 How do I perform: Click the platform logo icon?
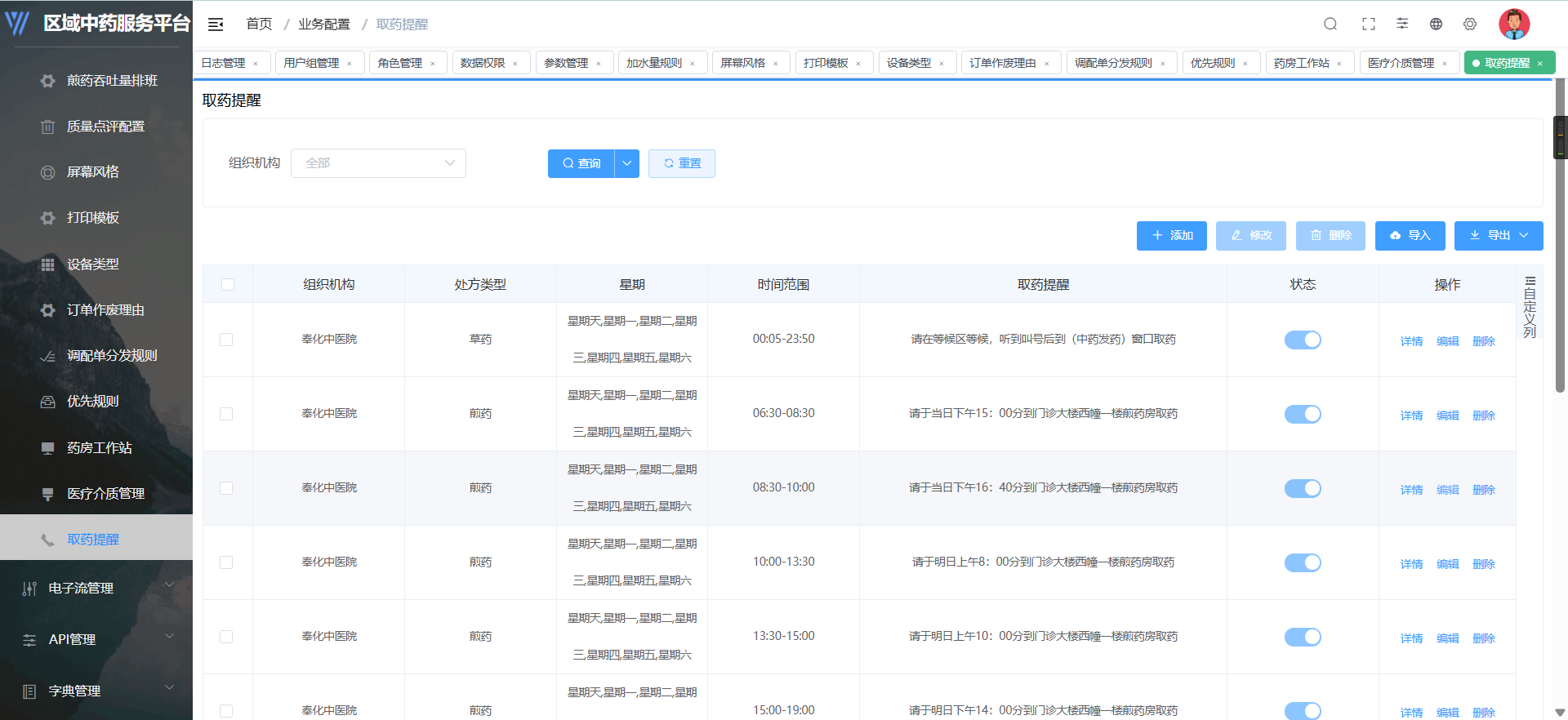click(17, 23)
